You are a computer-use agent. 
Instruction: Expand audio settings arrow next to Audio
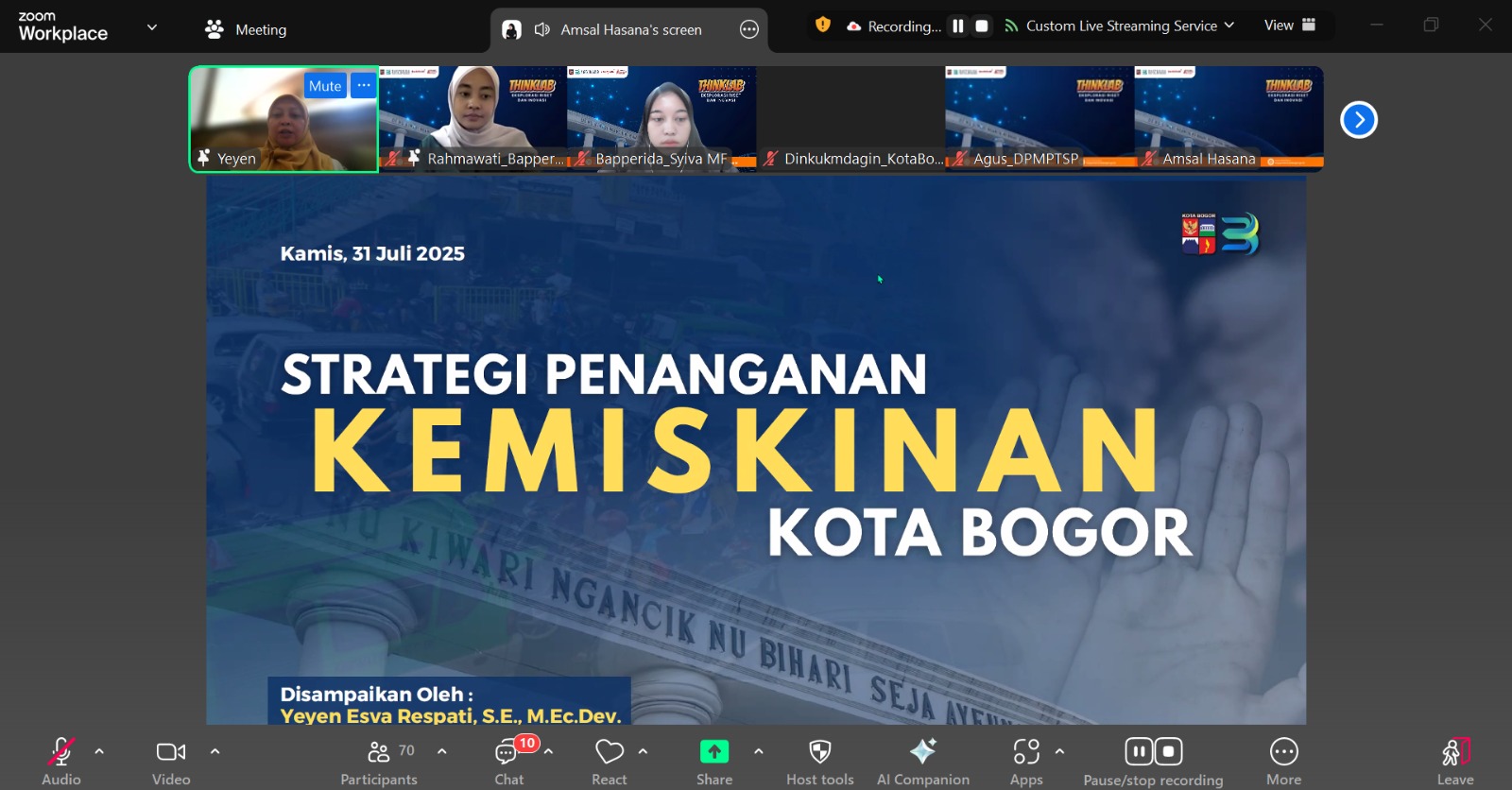[99, 752]
